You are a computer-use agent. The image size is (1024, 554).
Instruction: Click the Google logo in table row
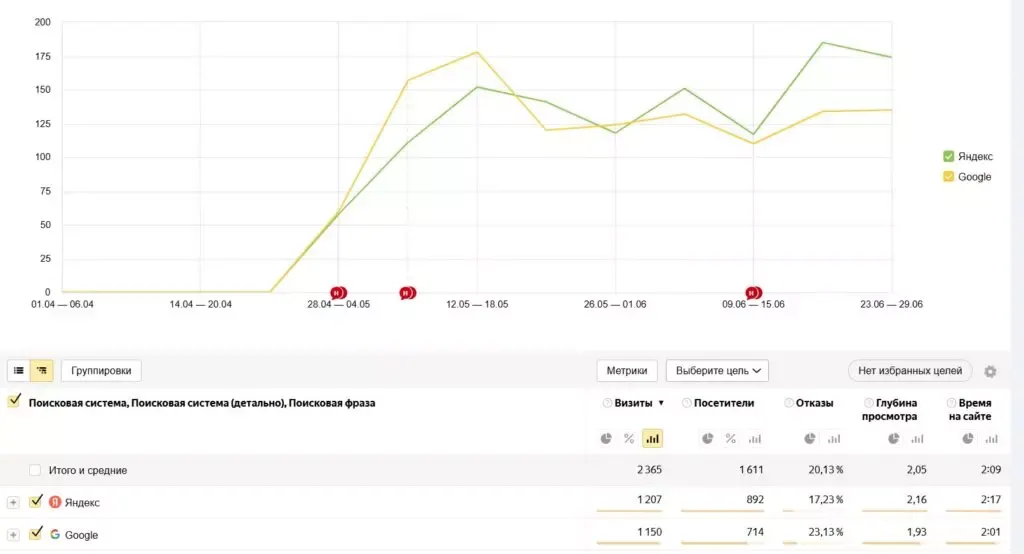pos(55,534)
